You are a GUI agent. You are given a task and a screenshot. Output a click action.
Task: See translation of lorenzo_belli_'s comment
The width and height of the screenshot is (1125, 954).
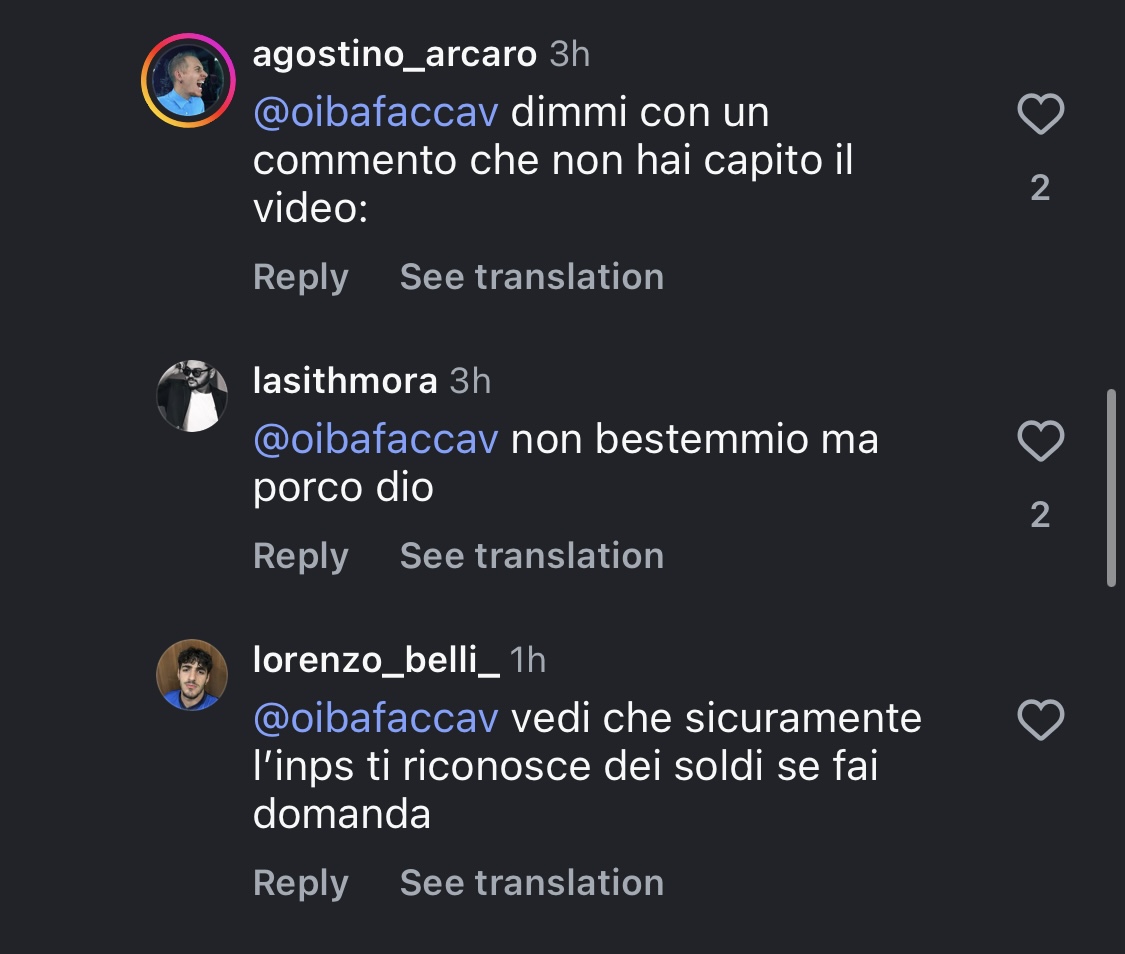click(x=531, y=883)
